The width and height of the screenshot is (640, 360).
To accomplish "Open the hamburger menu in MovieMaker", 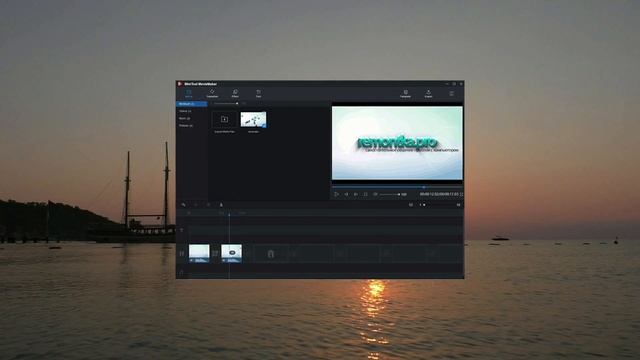I will coord(451,93).
